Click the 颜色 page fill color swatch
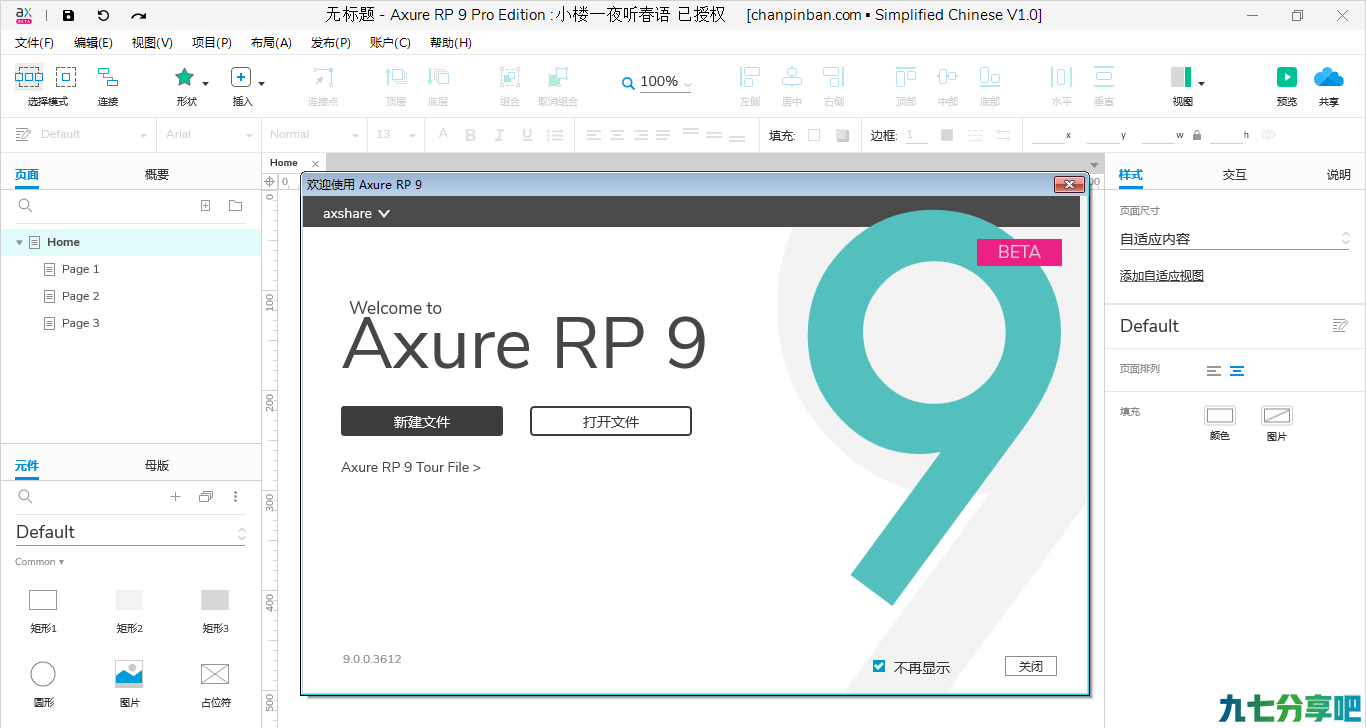This screenshot has height=728, width=1366. pos(1220,415)
